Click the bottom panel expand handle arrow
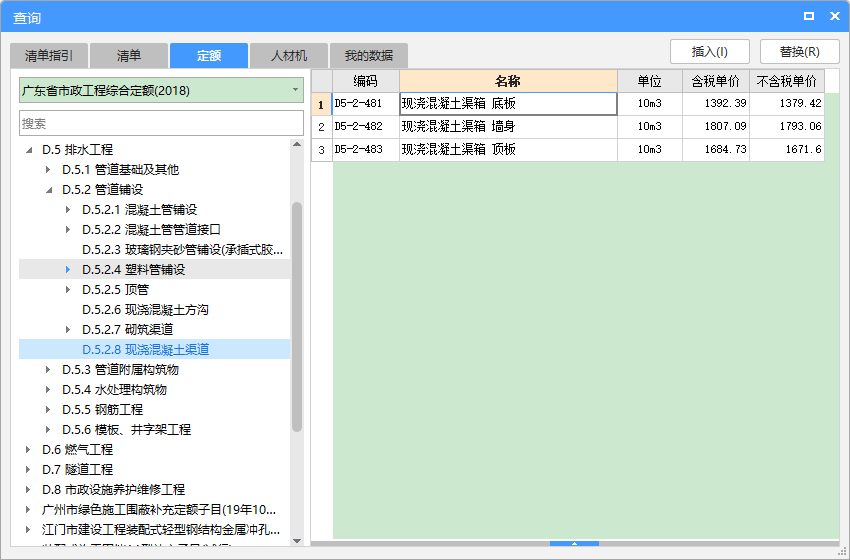Viewport: 850px width, 560px height. [x=574, y=543]
